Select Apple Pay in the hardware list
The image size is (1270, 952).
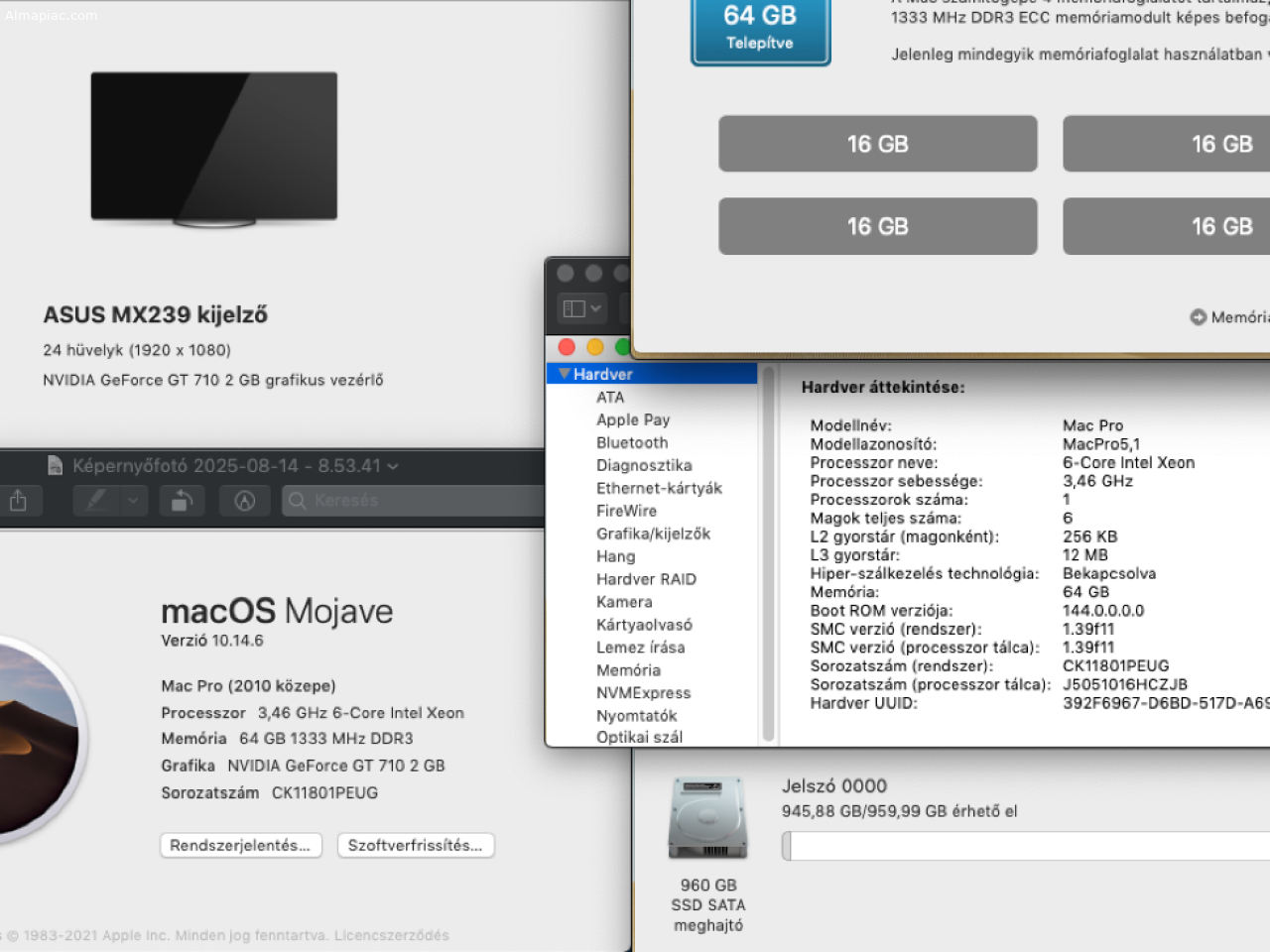(633, 419)
